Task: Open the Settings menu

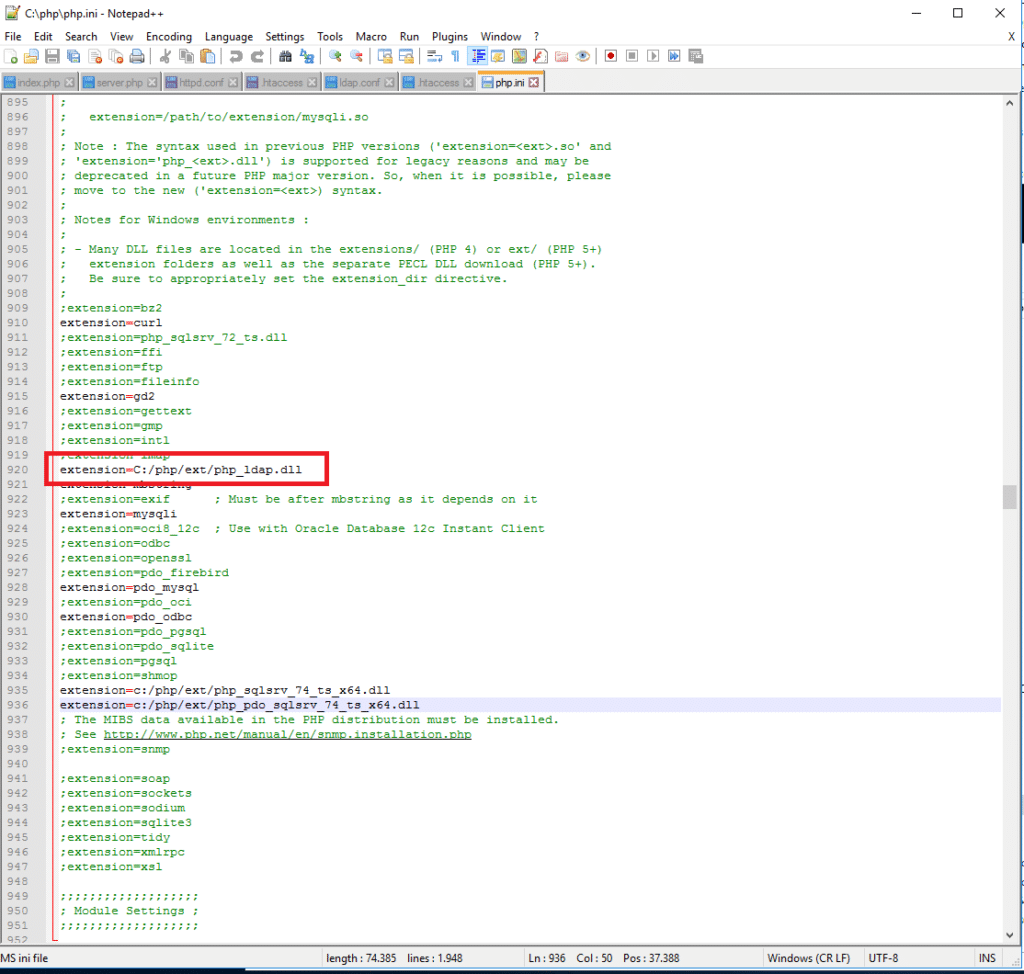Action: point(285,37)
